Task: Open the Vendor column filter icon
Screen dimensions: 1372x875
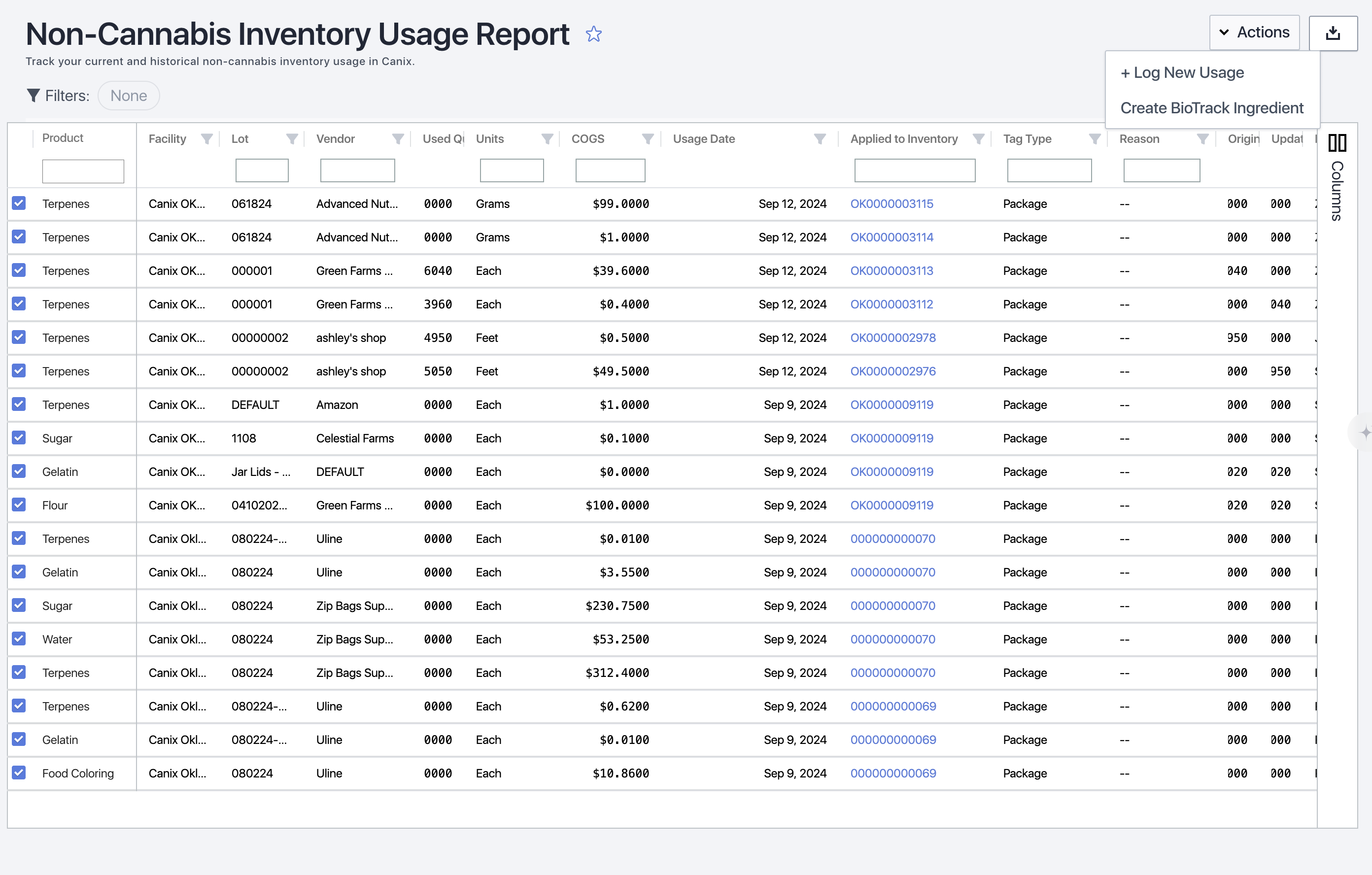Action: tap(398, 139)
